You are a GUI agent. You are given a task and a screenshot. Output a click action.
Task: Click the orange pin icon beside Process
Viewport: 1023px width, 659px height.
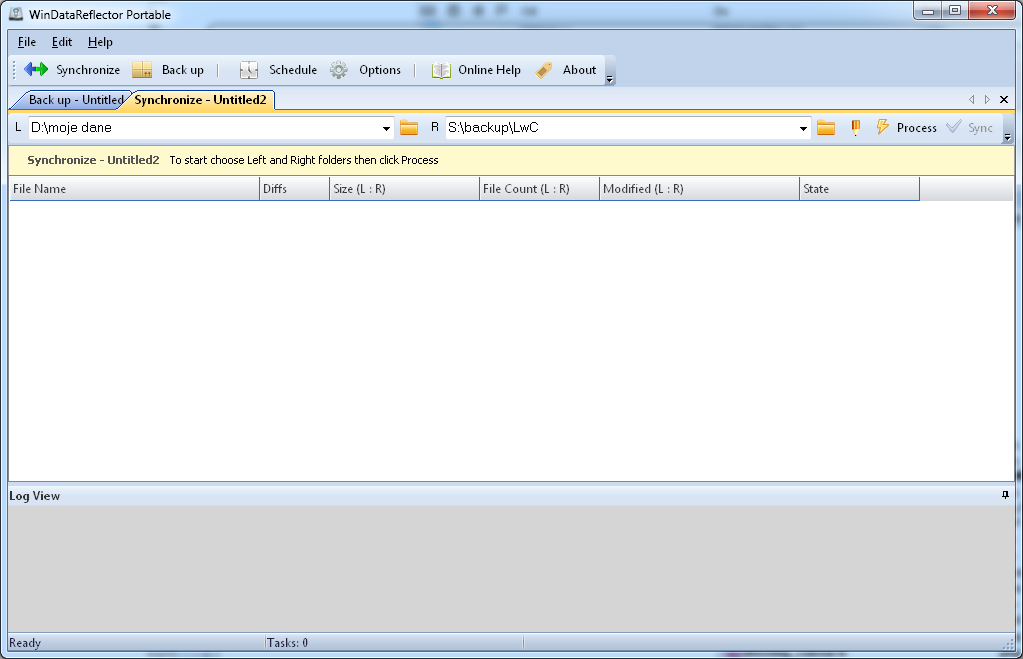[855, 127]
